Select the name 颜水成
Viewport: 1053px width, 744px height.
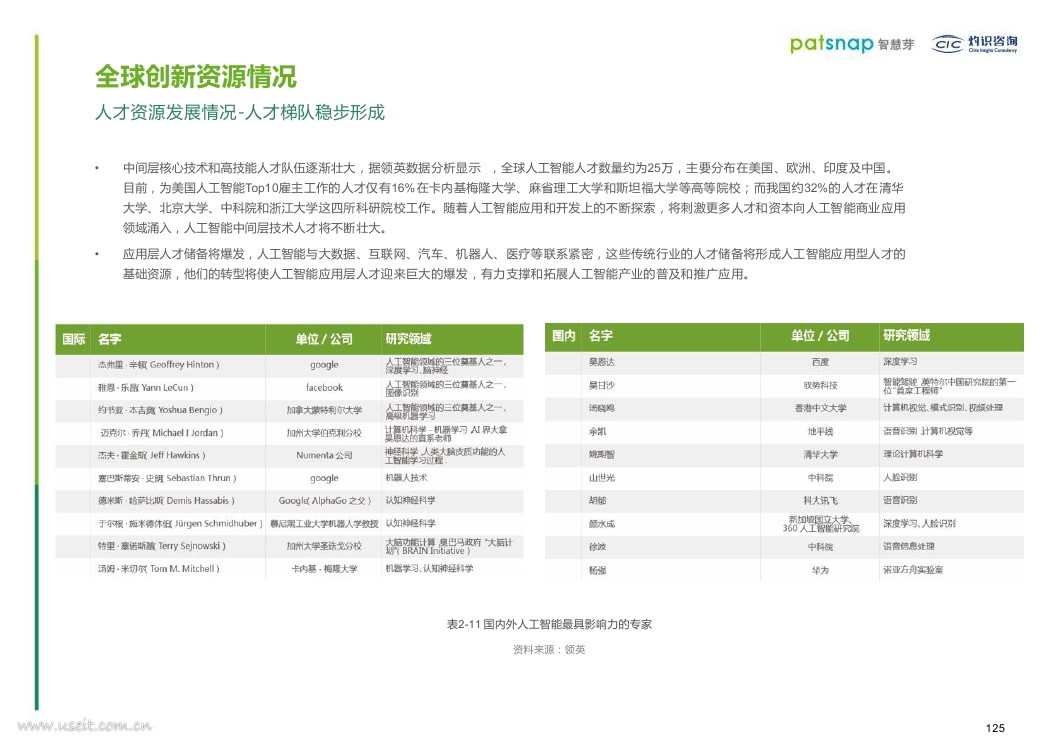tap(602, 524)
